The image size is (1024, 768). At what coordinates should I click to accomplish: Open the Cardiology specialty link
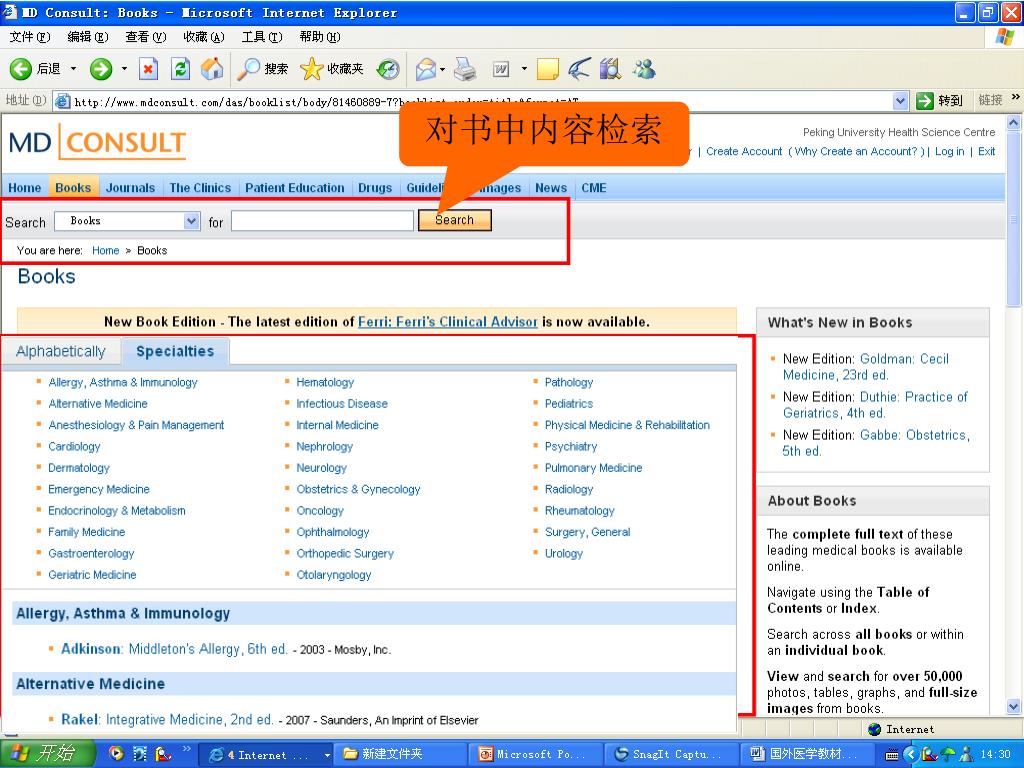[74, 447]
